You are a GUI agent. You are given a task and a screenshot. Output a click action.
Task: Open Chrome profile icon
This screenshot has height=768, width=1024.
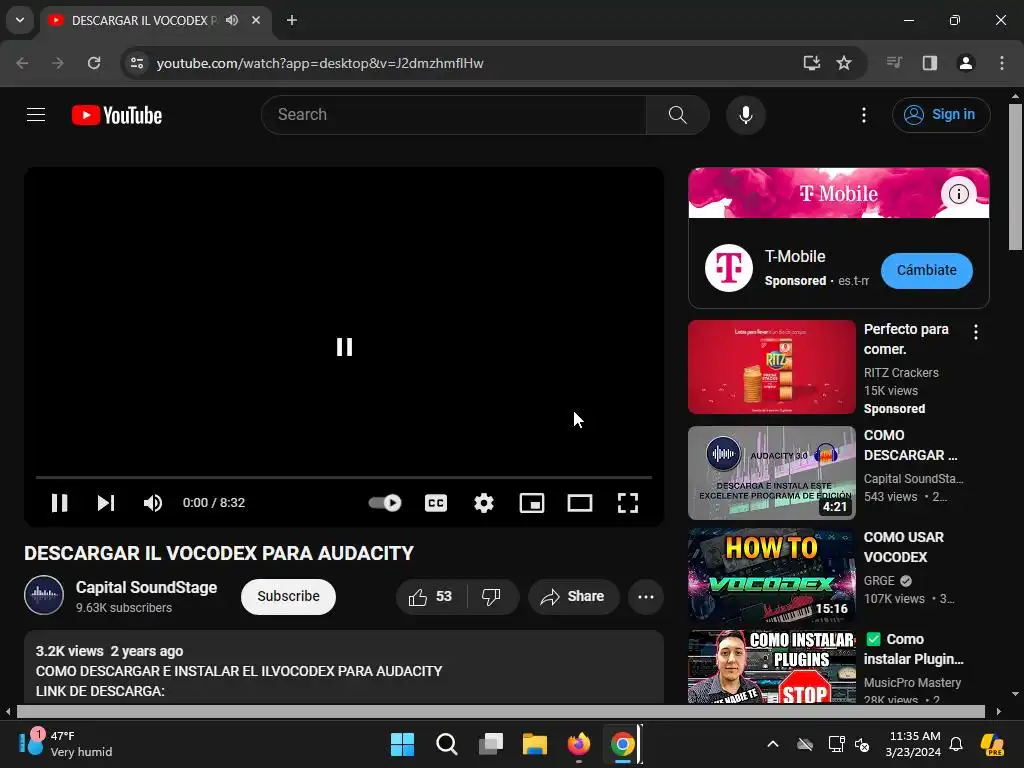pyautogui.click(x=966, y=63)
